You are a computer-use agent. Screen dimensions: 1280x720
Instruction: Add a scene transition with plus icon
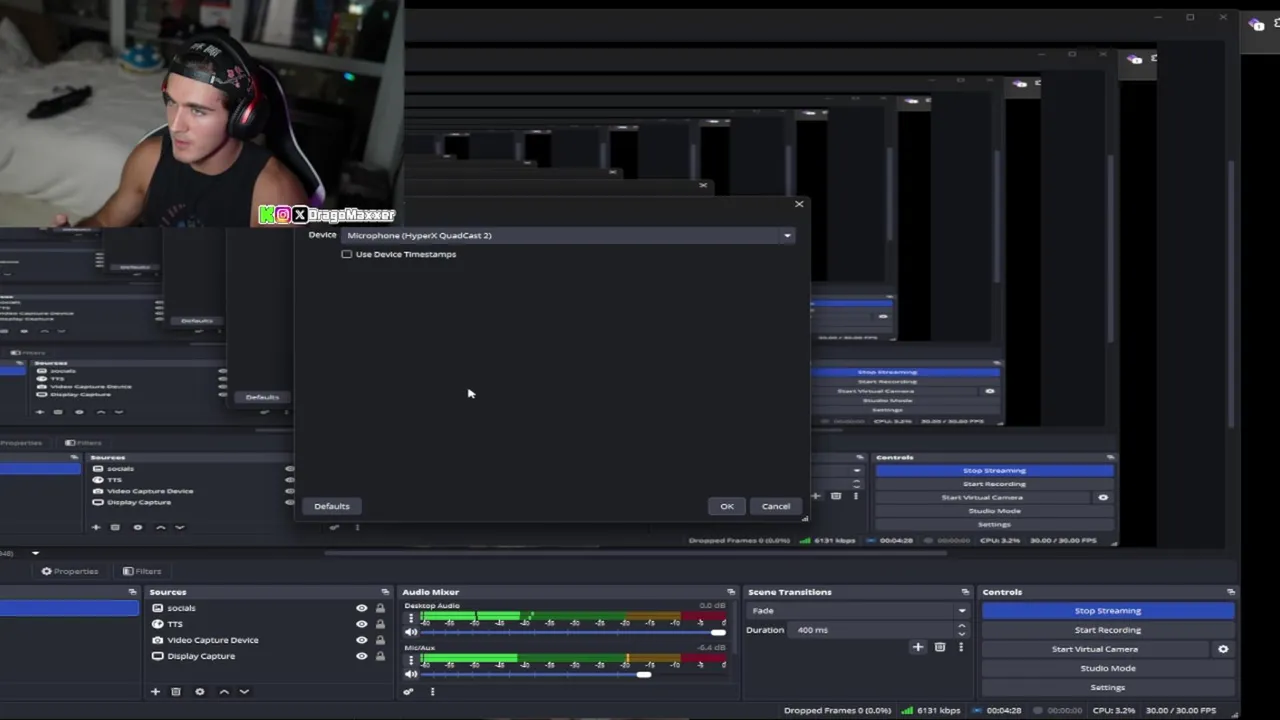pyautogui.click(x=917, y=647)
